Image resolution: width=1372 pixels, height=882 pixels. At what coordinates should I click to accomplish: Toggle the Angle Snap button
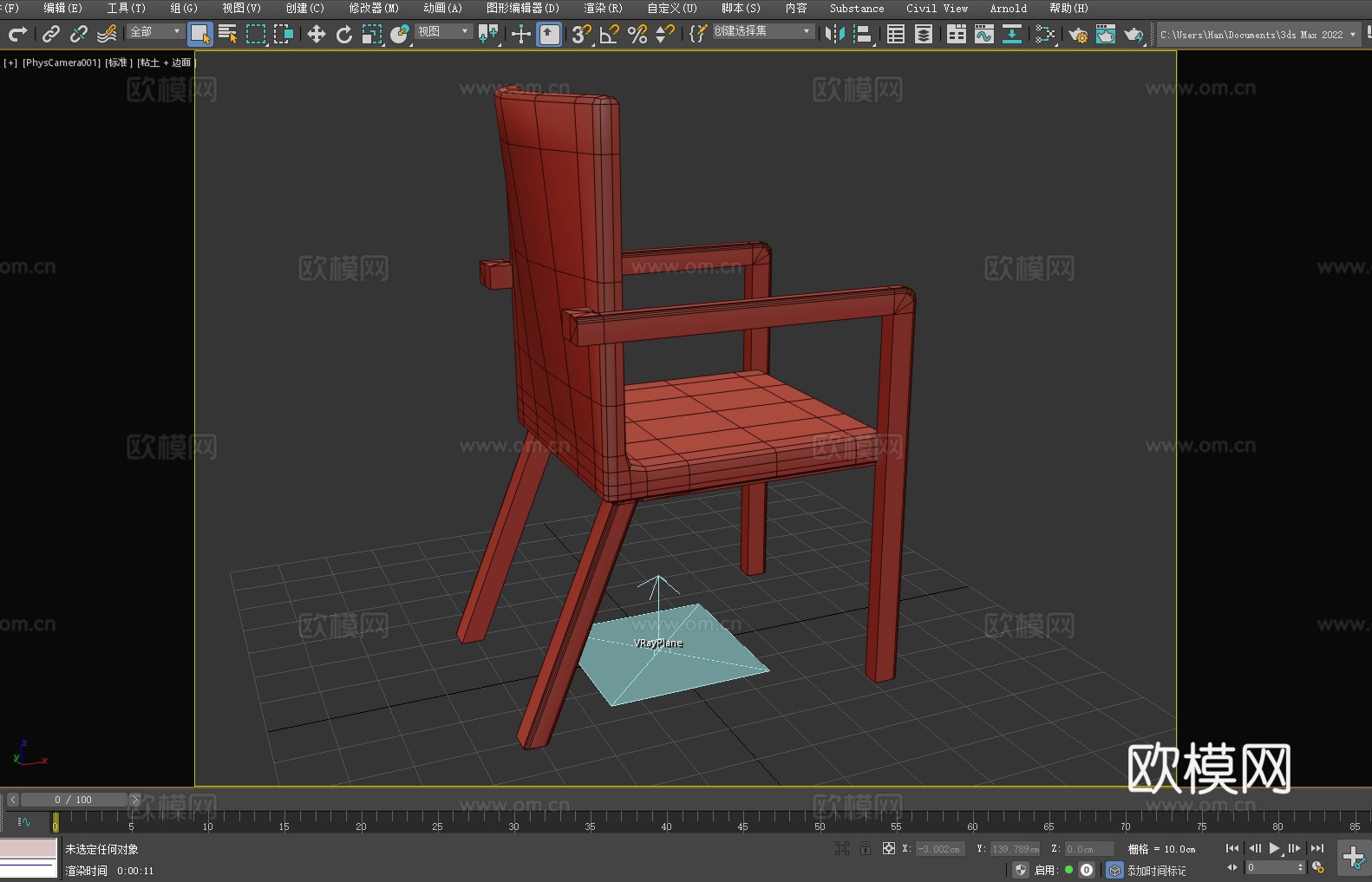click(610, 34)
